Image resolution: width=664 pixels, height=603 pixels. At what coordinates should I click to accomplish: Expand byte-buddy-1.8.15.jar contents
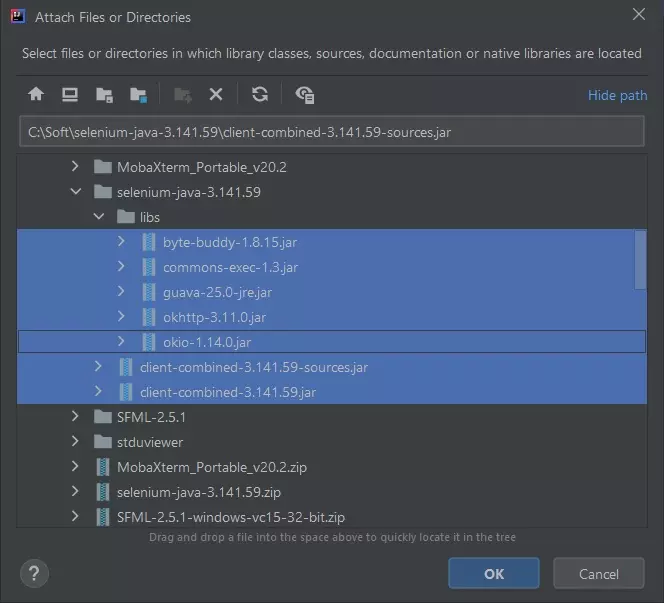pos(121,241)
